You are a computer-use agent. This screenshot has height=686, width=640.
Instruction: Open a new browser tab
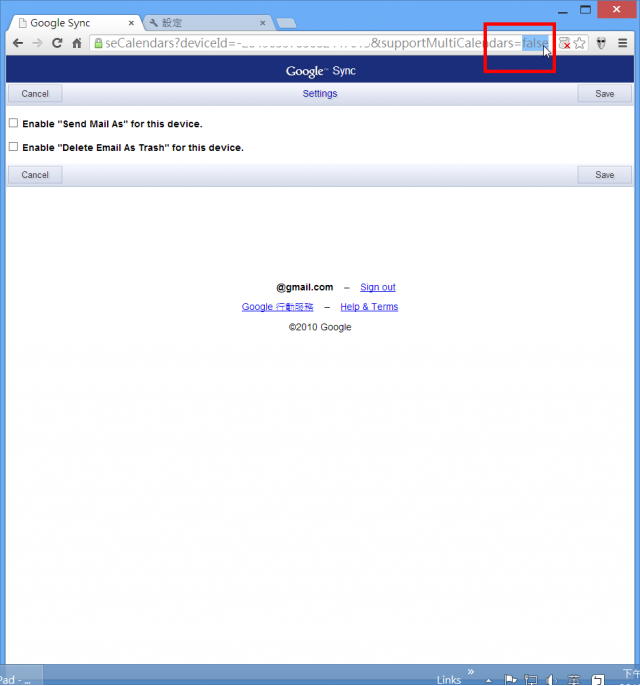click(287, 23)
